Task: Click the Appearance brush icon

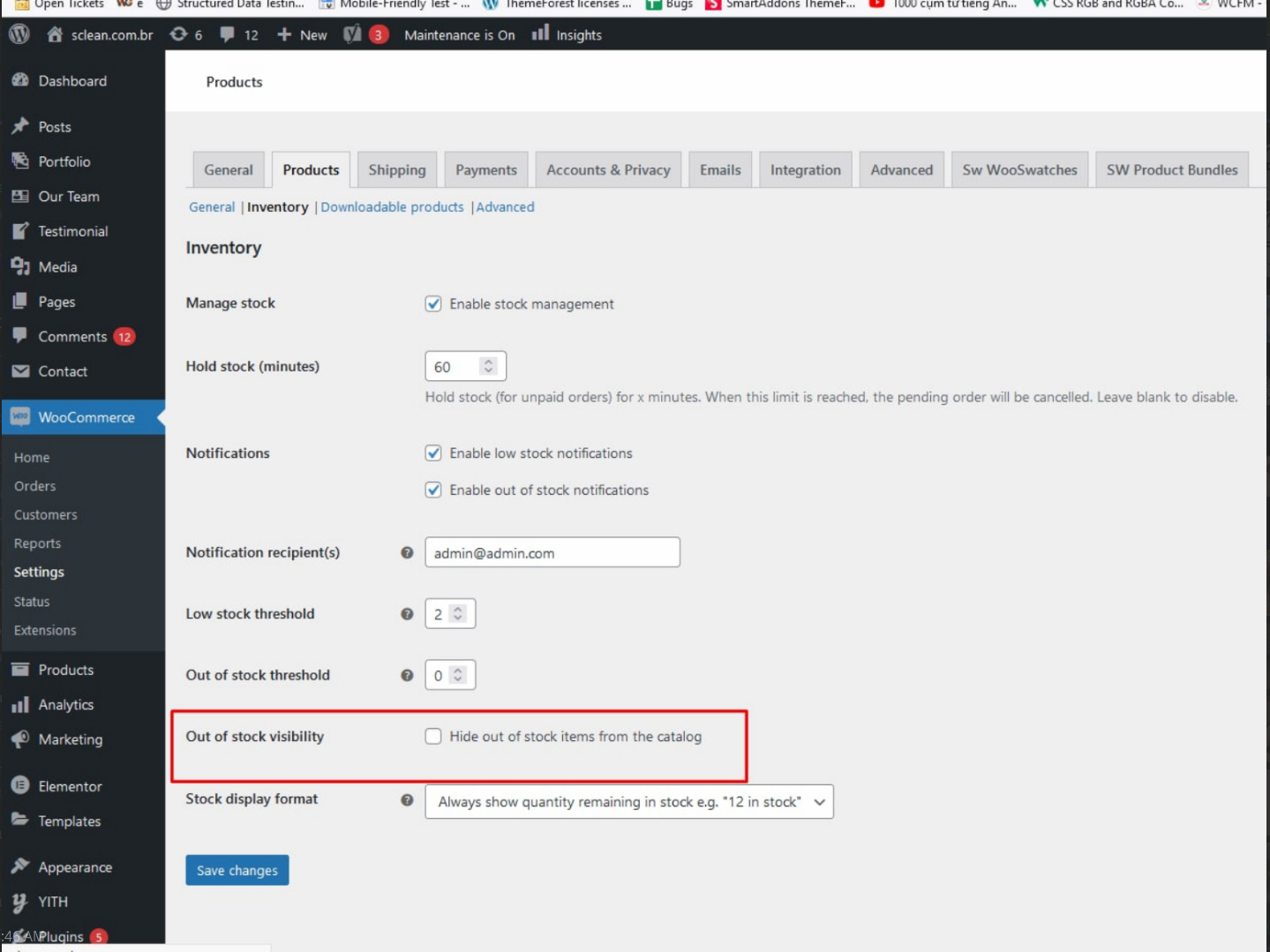Action: point(20,866)
